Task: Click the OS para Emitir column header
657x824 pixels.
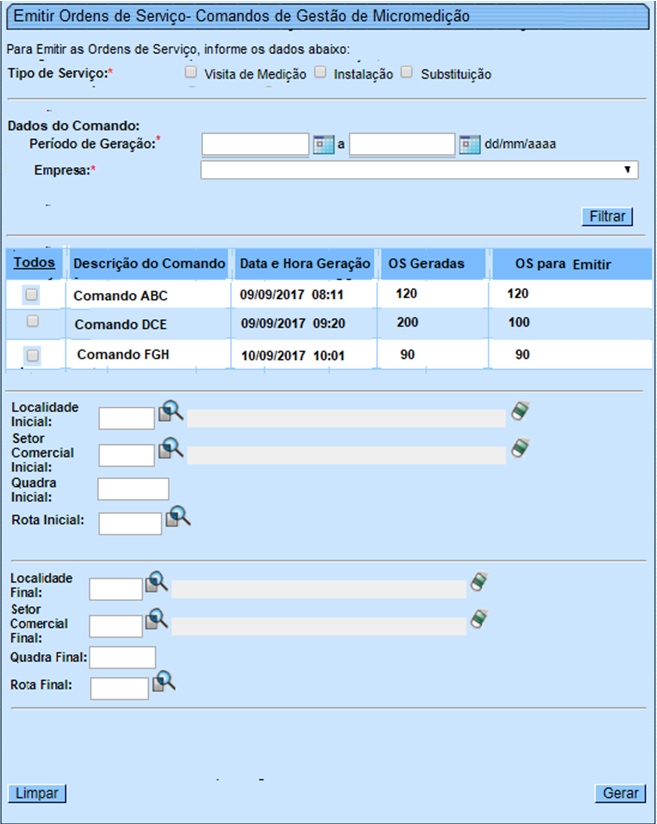Action: coord(563,264)
